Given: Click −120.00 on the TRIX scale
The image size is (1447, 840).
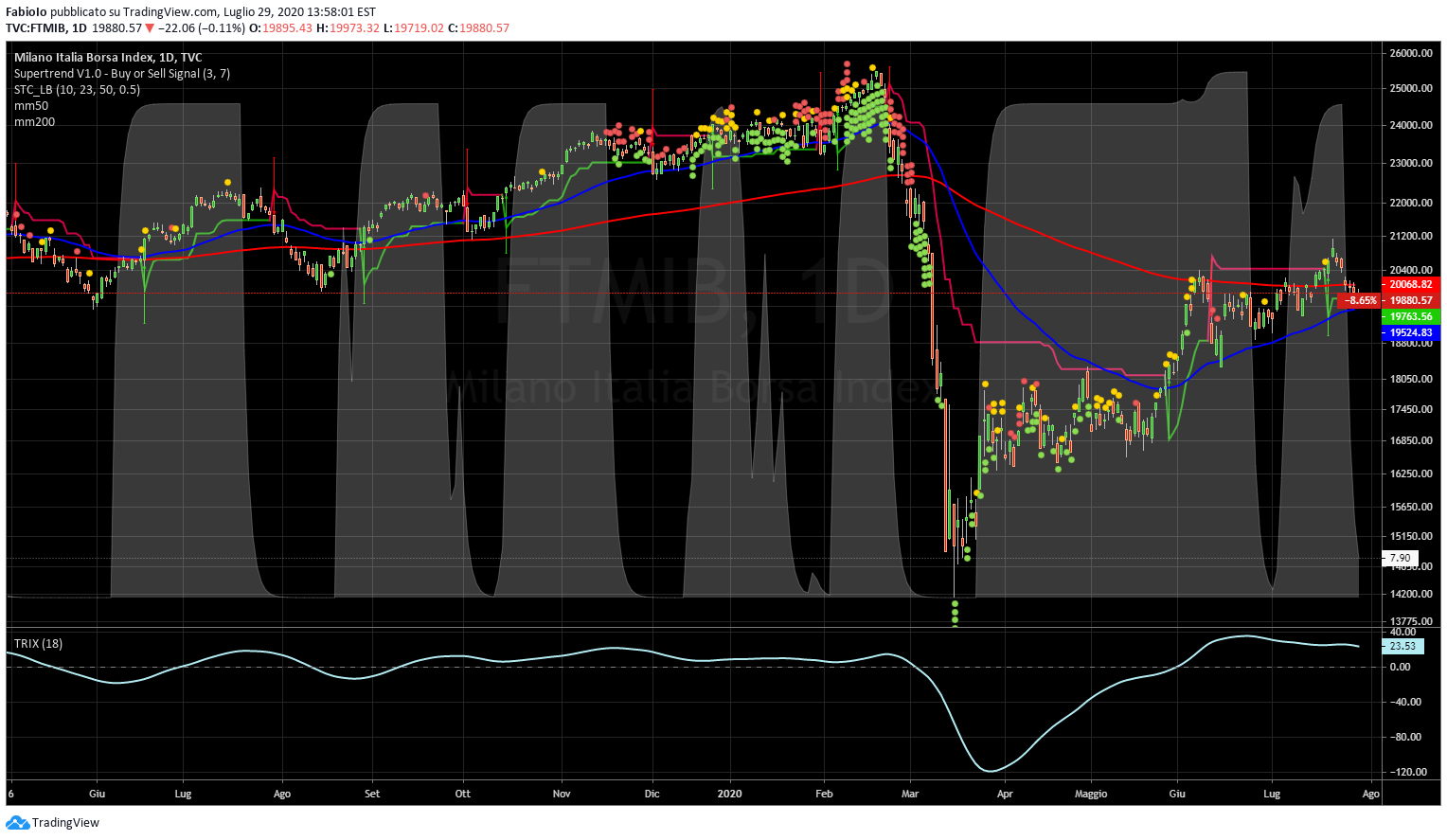Looking at the screenshot, I should (x=1407, y=772).
